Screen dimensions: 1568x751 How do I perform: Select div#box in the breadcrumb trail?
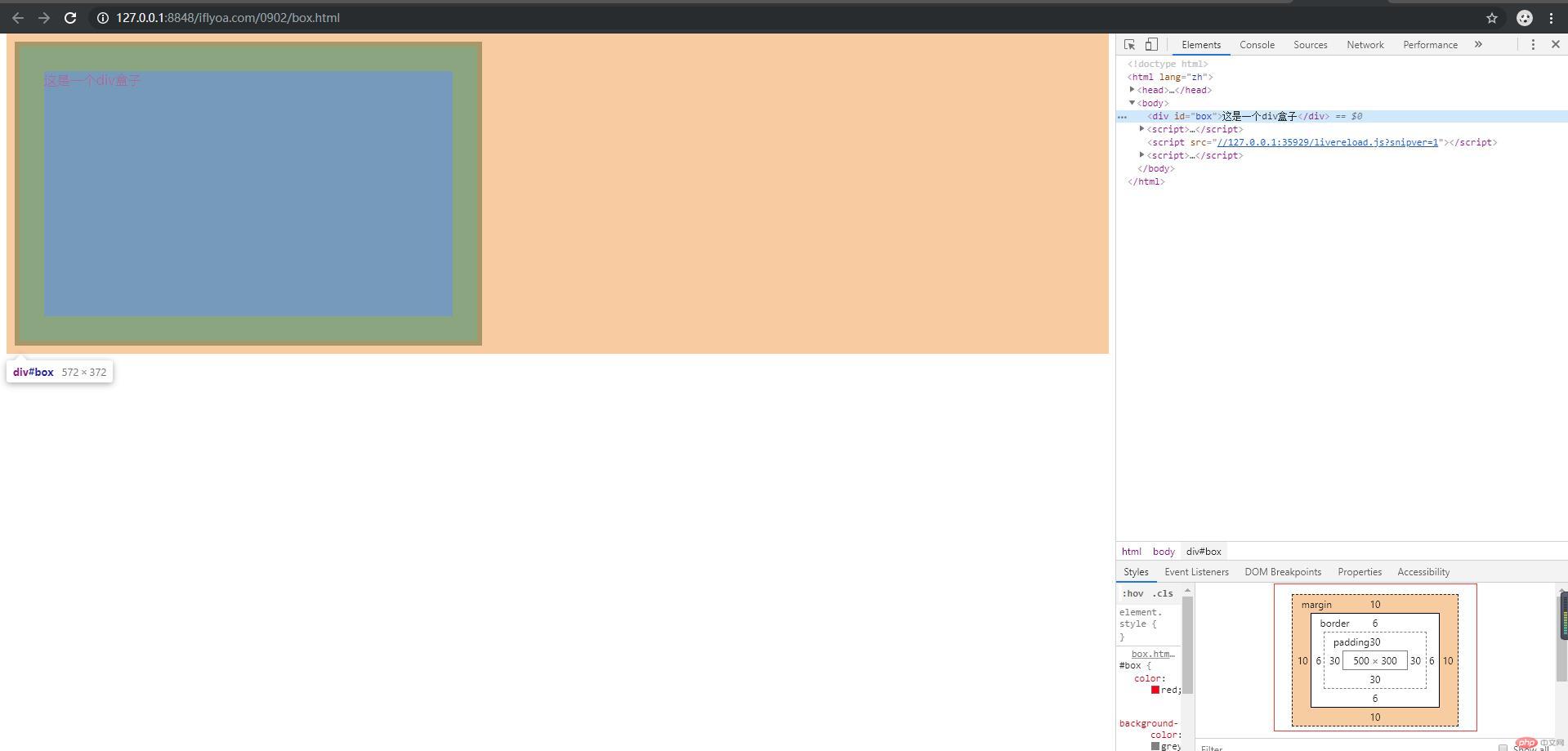(x=1204, y=552)
